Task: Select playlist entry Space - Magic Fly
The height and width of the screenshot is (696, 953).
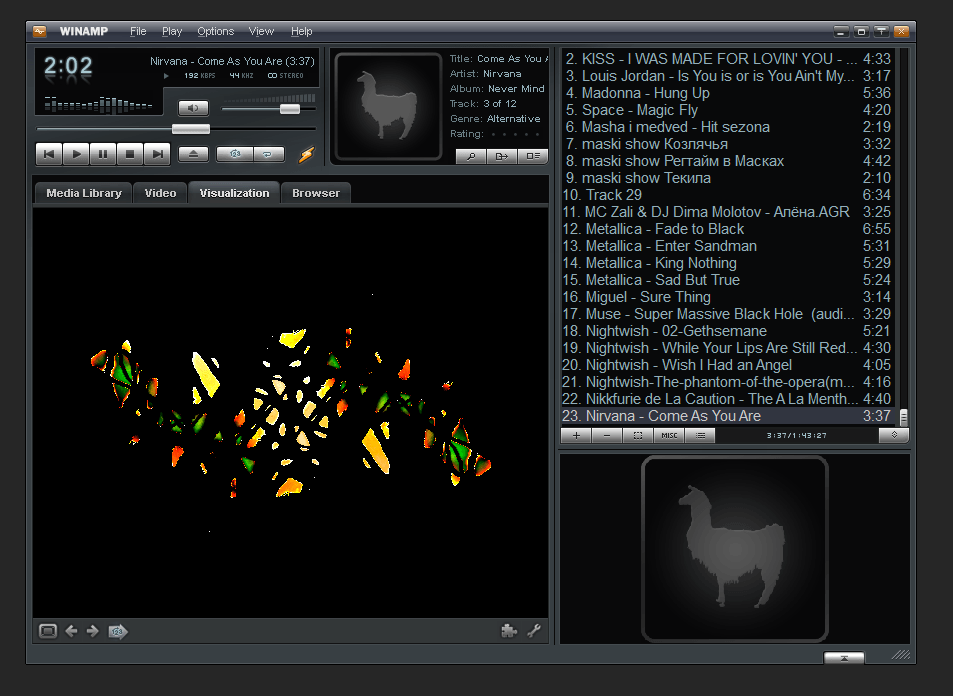Action: coord(728,109)
